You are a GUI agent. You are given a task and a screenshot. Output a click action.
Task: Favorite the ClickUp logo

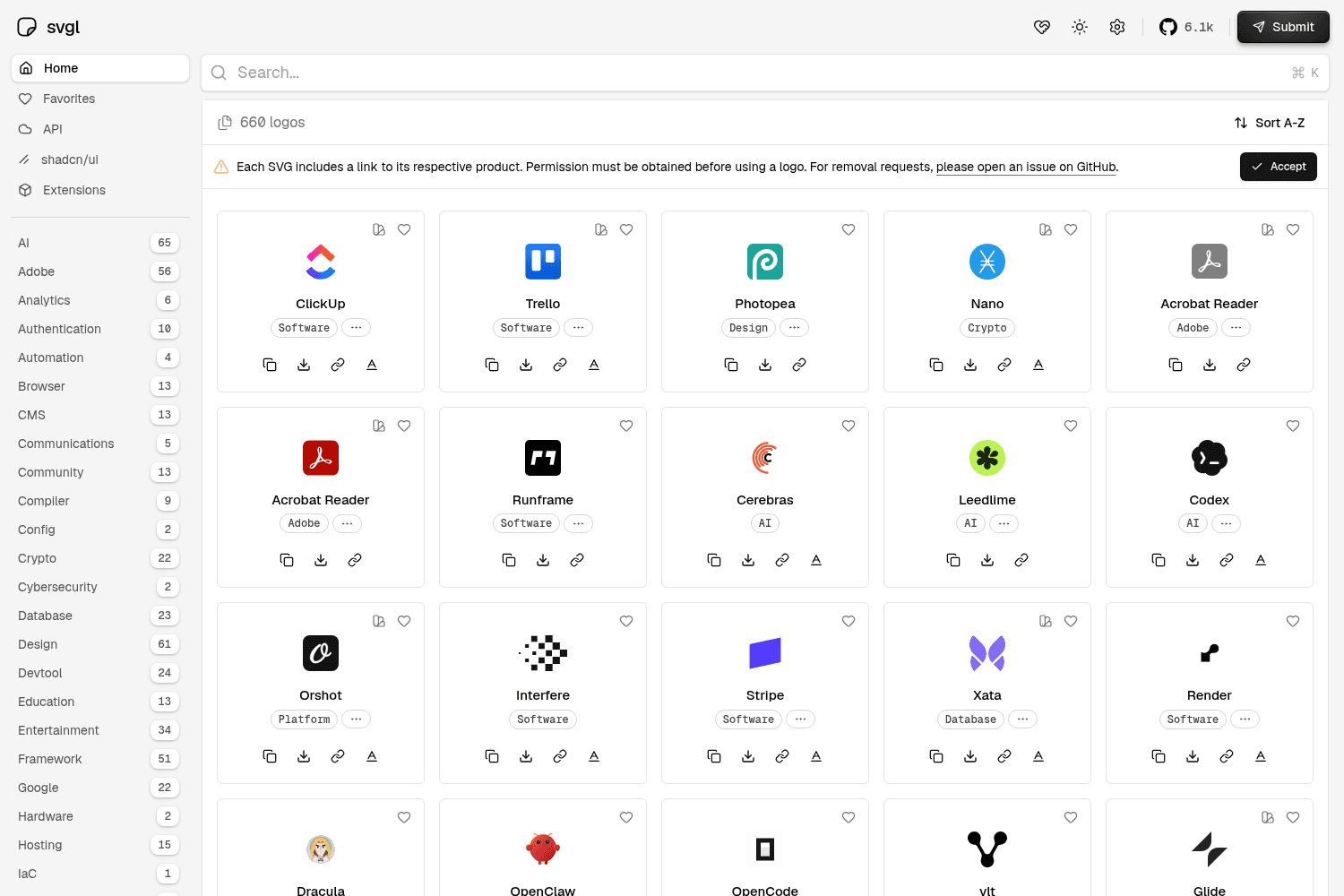(404, 229)
